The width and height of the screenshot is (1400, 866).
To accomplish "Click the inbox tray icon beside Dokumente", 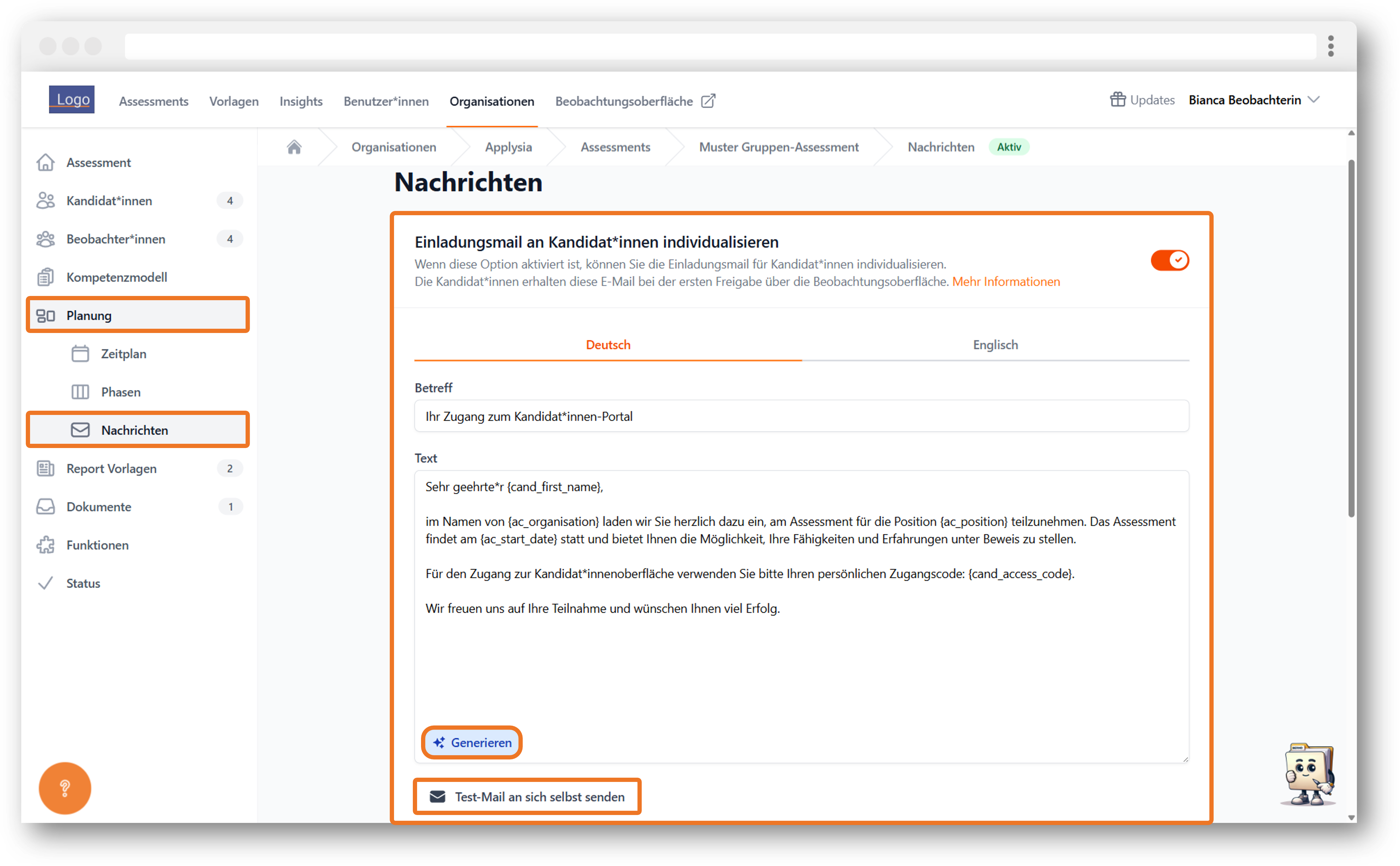I will (46, 507).
